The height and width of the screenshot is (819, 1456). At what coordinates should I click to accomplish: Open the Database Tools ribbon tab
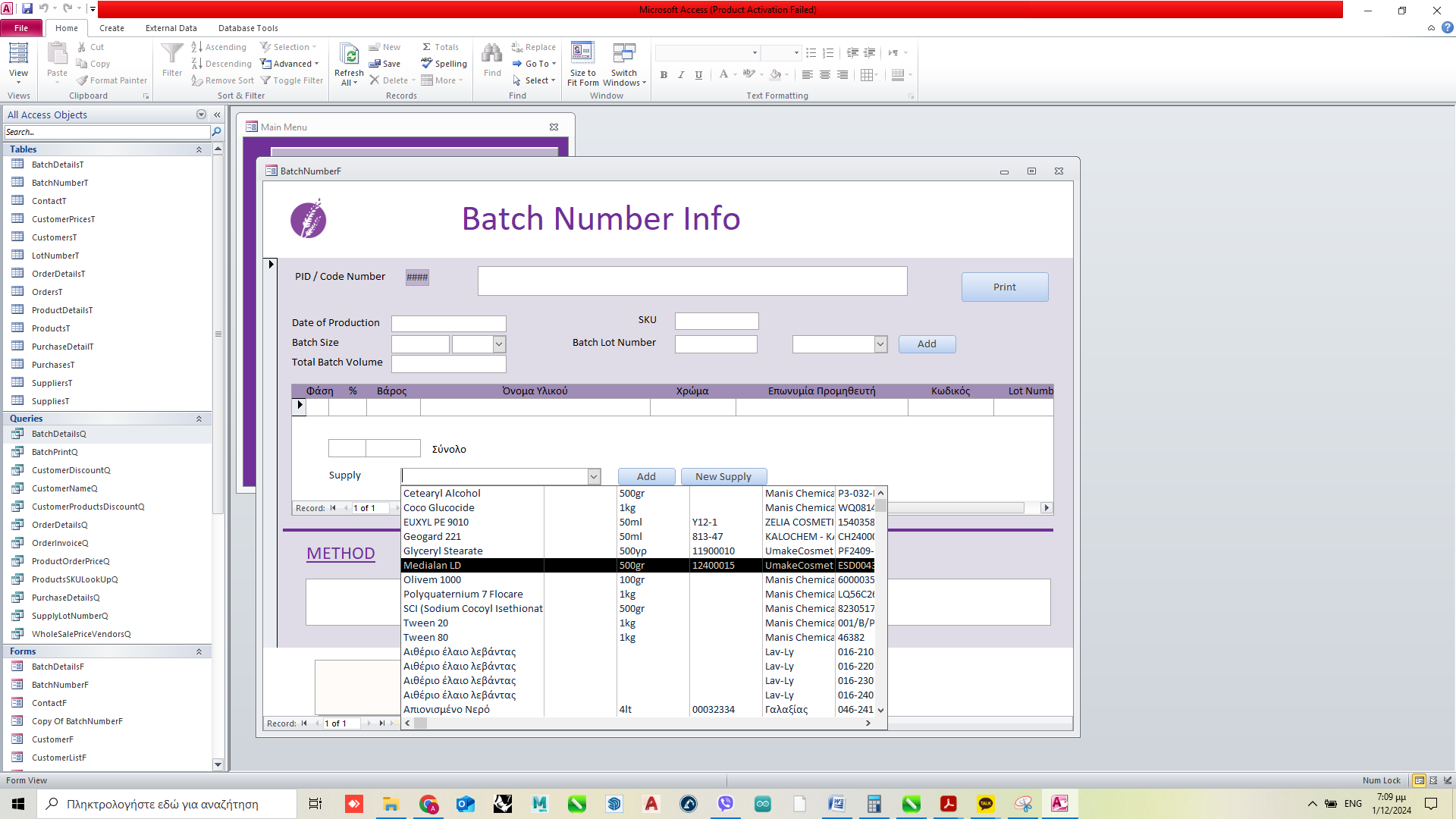pyautogui.click(x=248, y=28)
